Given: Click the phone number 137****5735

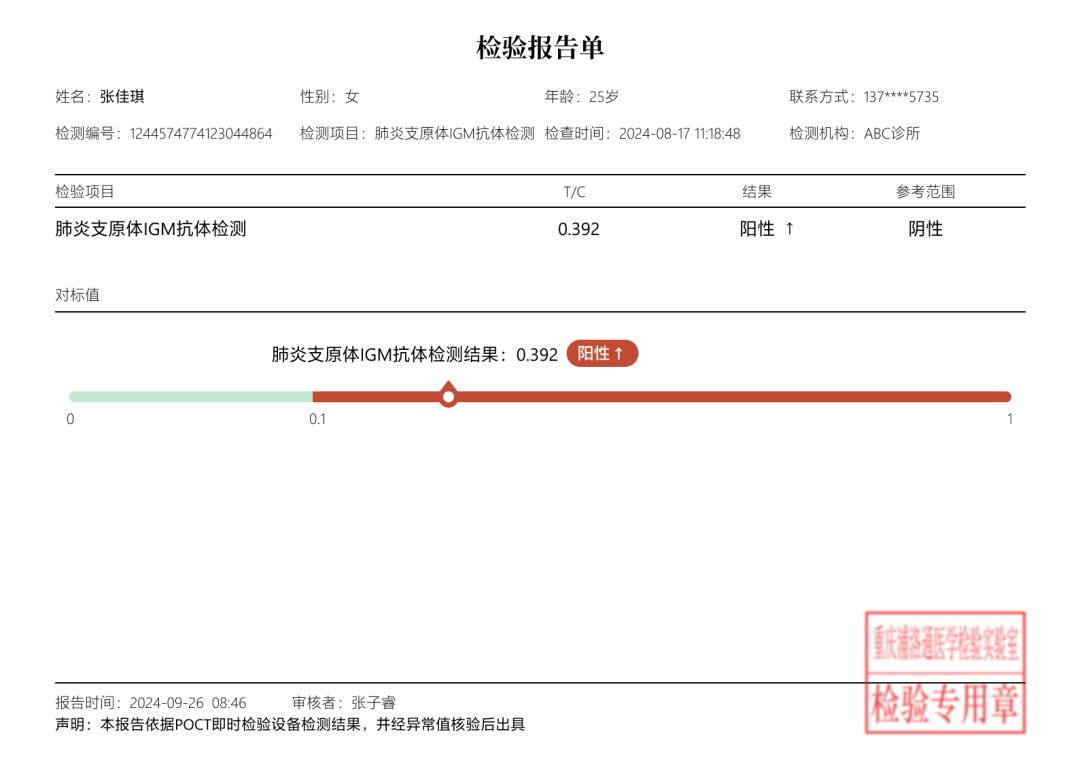Looking at the screenshot, I should pyautogui.click(x=901, y=97).
